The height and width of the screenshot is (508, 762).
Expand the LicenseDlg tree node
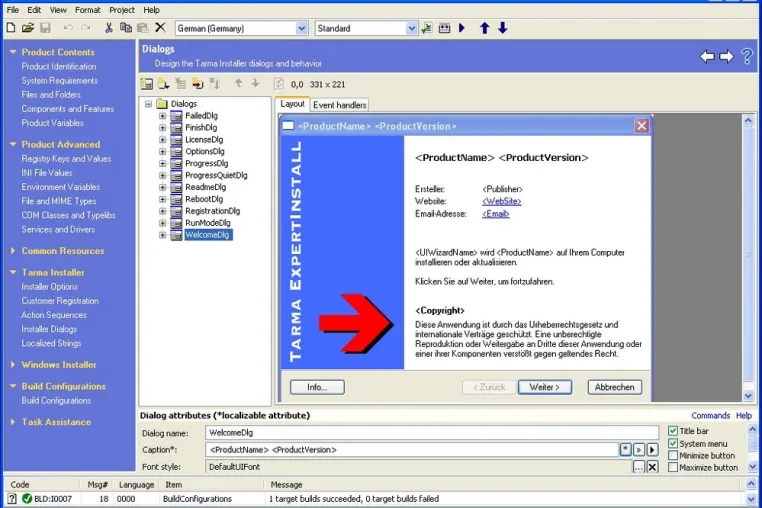163,140
